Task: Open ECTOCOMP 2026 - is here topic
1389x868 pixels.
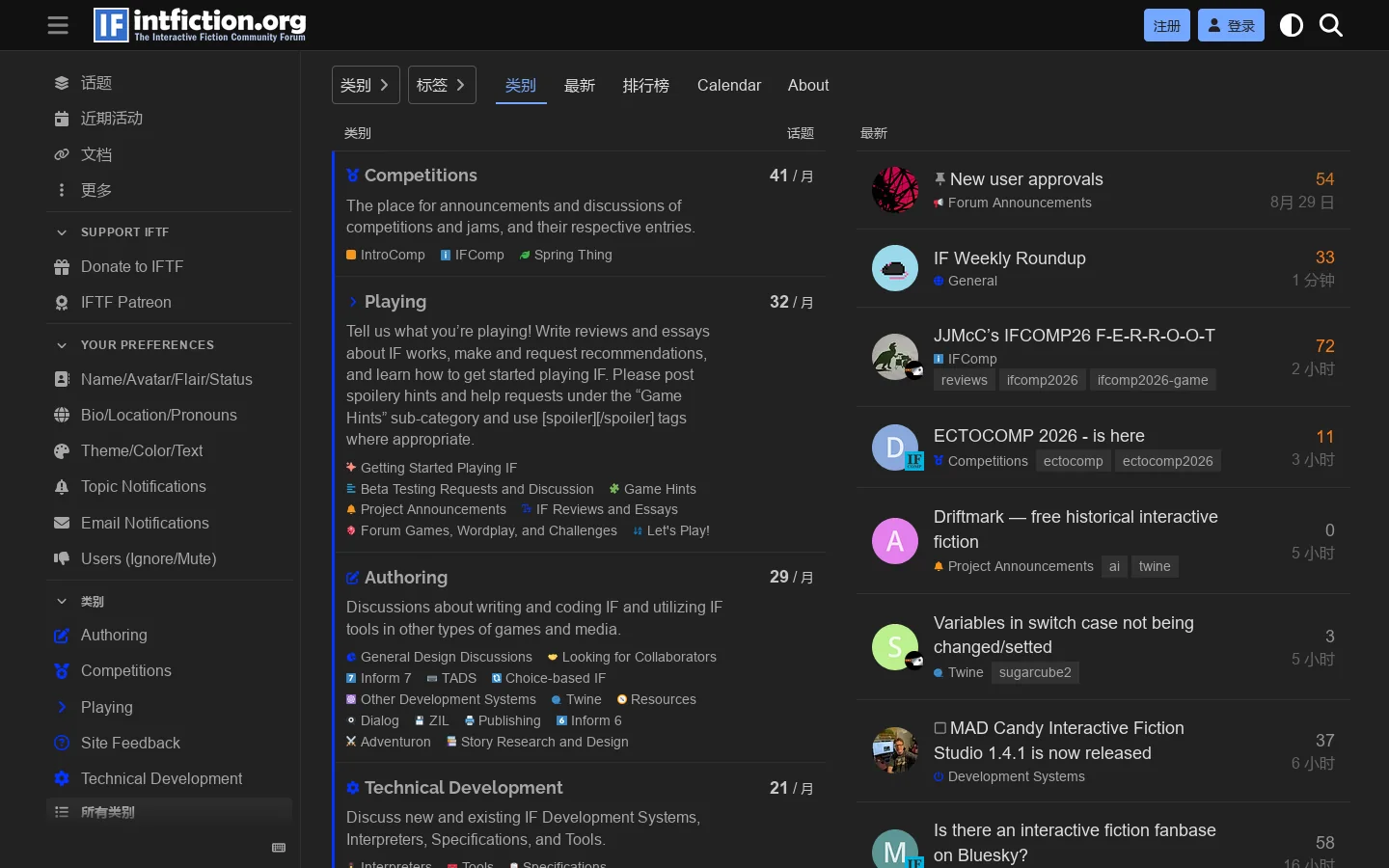Action: pos(1039,436)
